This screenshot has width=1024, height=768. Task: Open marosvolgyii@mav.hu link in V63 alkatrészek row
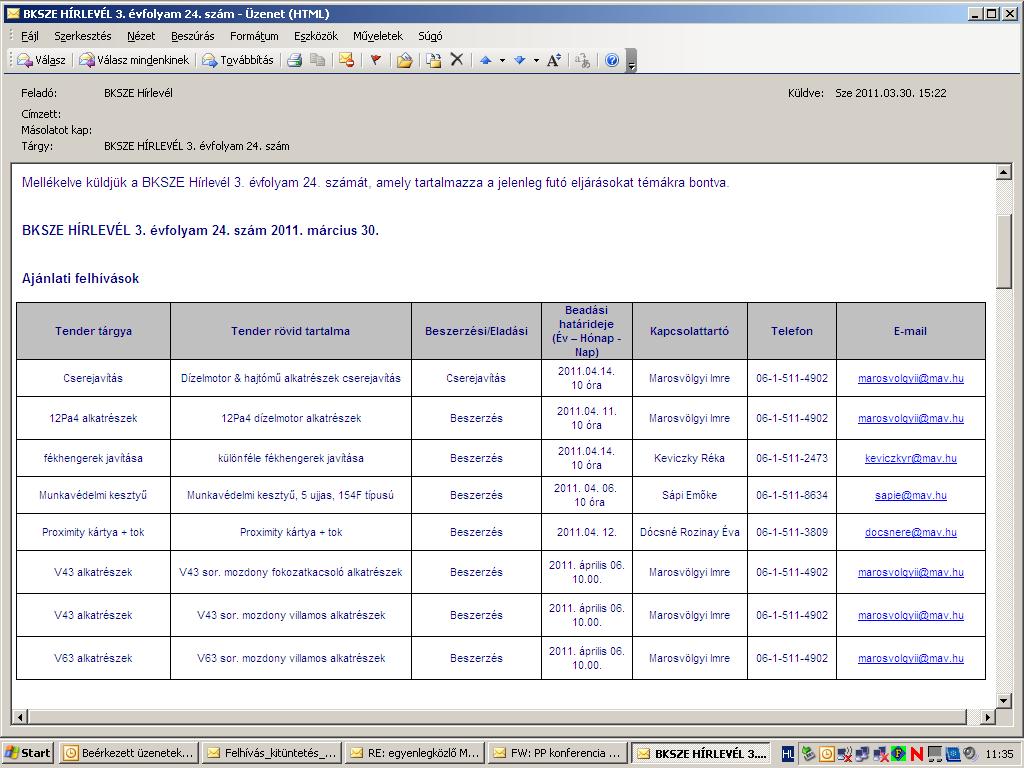[x=910, y=658]
